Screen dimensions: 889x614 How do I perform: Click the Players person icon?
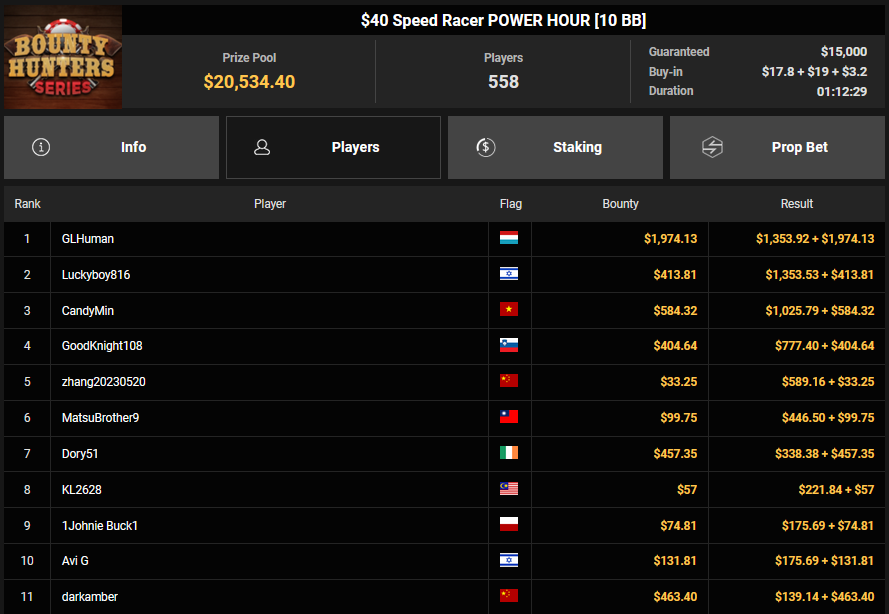click(262, 147)
